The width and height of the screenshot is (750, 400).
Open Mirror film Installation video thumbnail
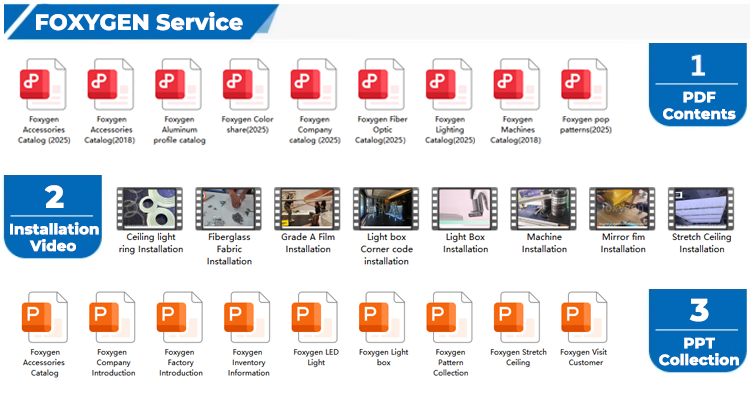point(622,208)
